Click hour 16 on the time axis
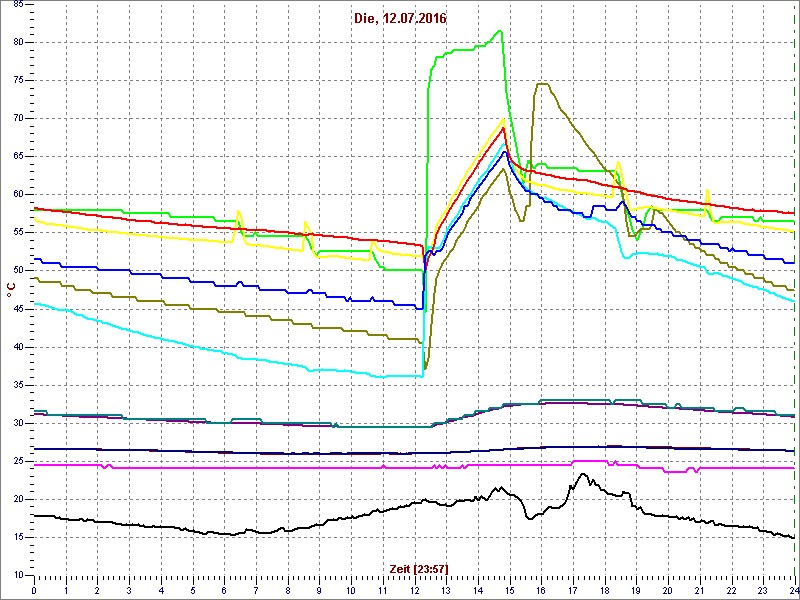The width and height of the screenshot is (800, 600). [541, 590]
